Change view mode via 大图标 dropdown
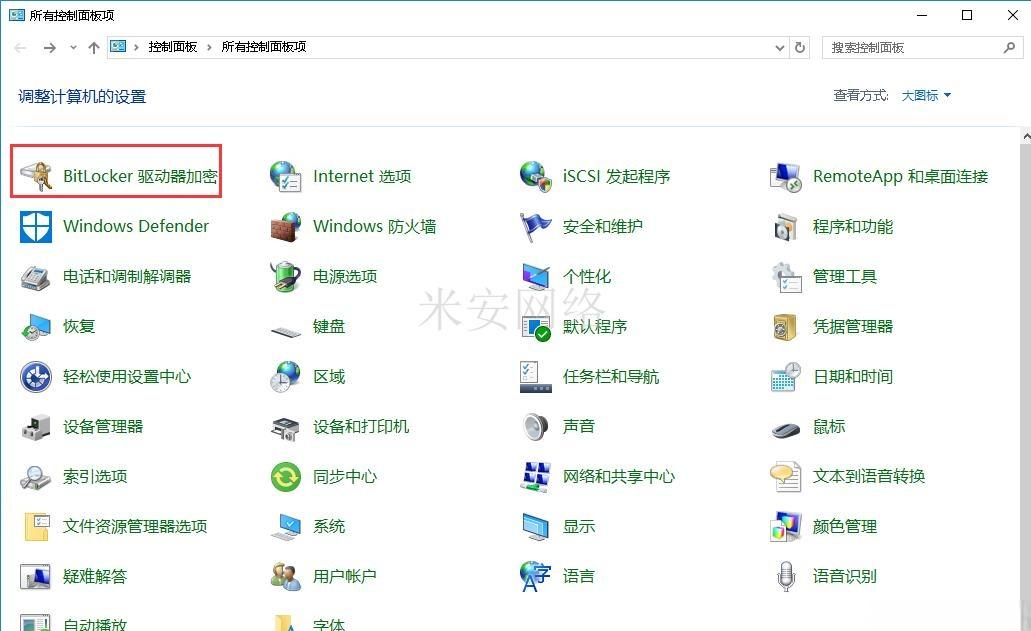1031x631 pixels. [x=926, y=96]
